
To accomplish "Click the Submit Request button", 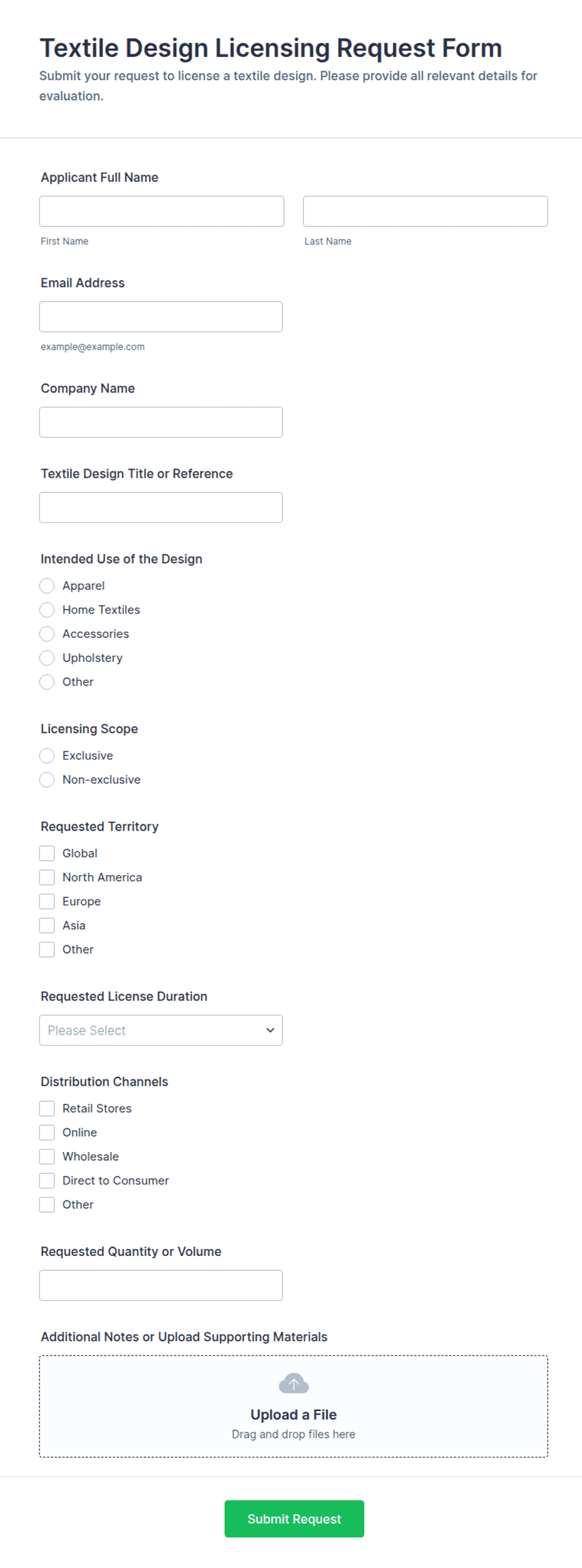I will coord(294,1519).
